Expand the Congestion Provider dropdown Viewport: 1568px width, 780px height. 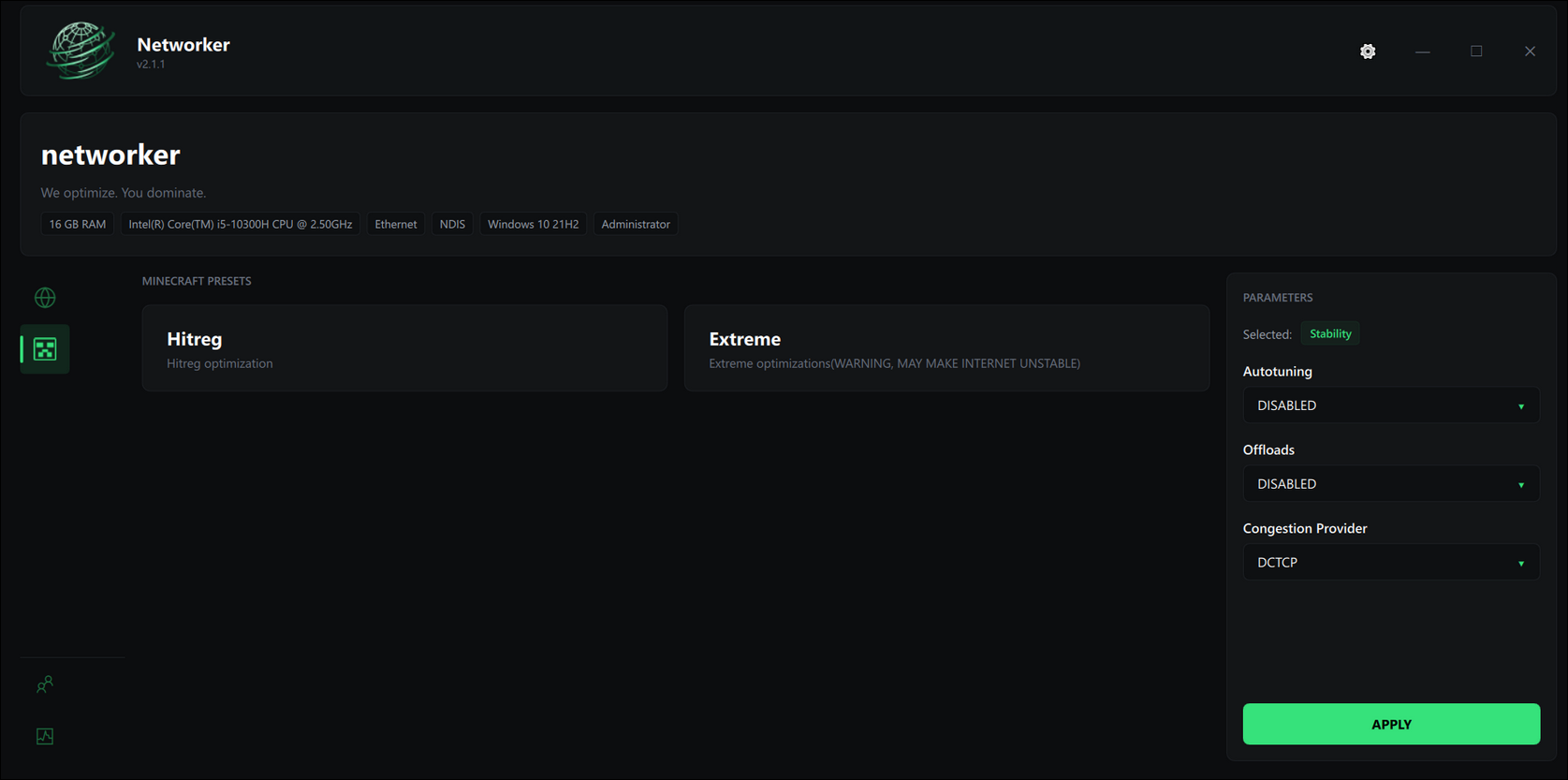click(1391, 563)
